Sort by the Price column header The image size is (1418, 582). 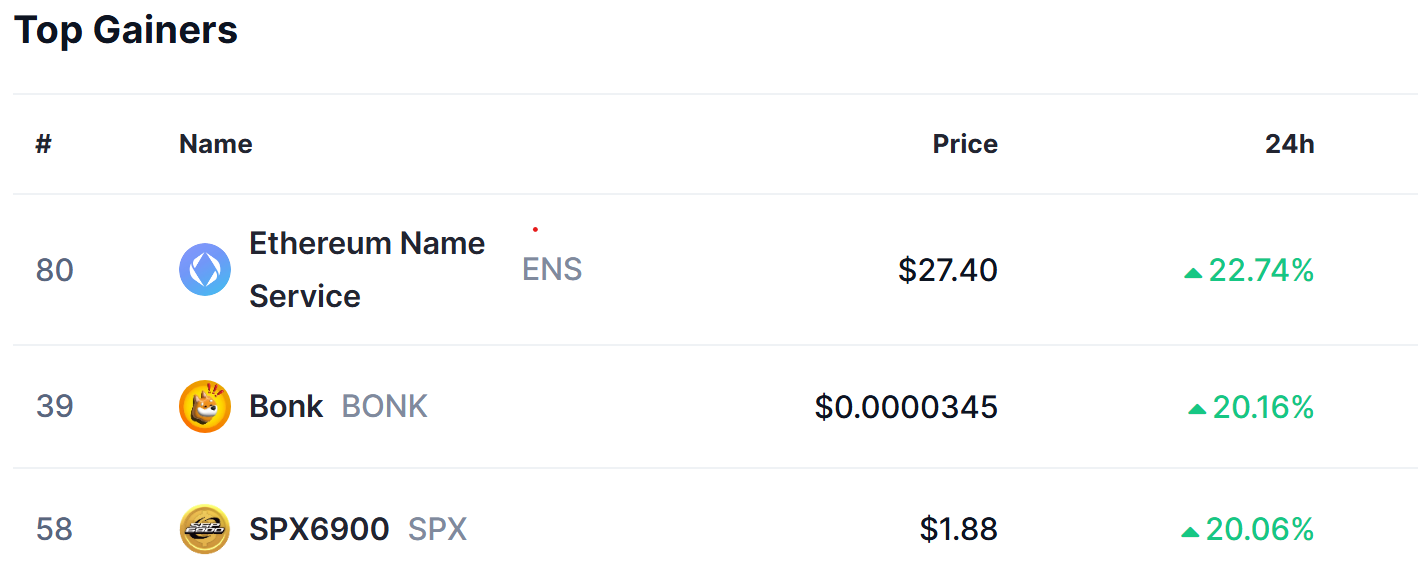point(965,144)
